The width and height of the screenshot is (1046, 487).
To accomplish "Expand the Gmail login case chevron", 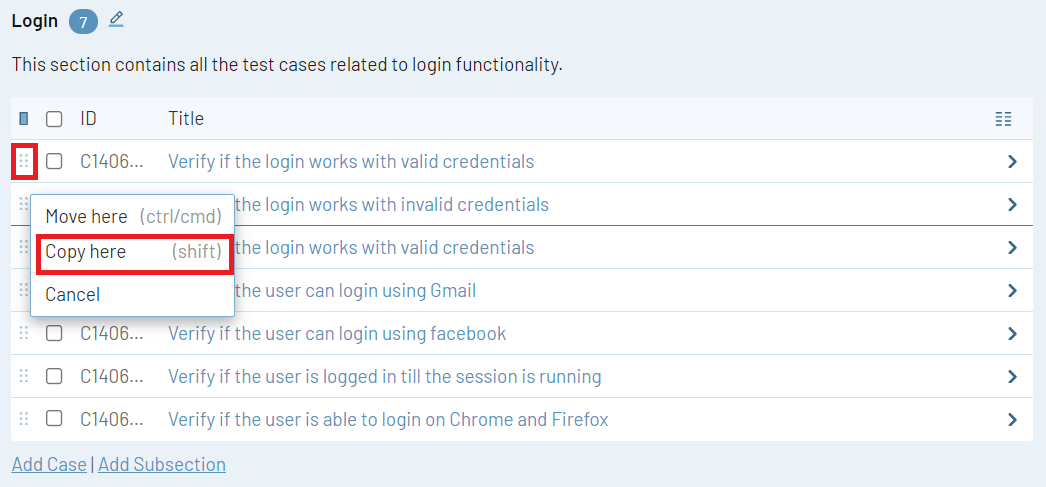I will (x=1012, y=291).
